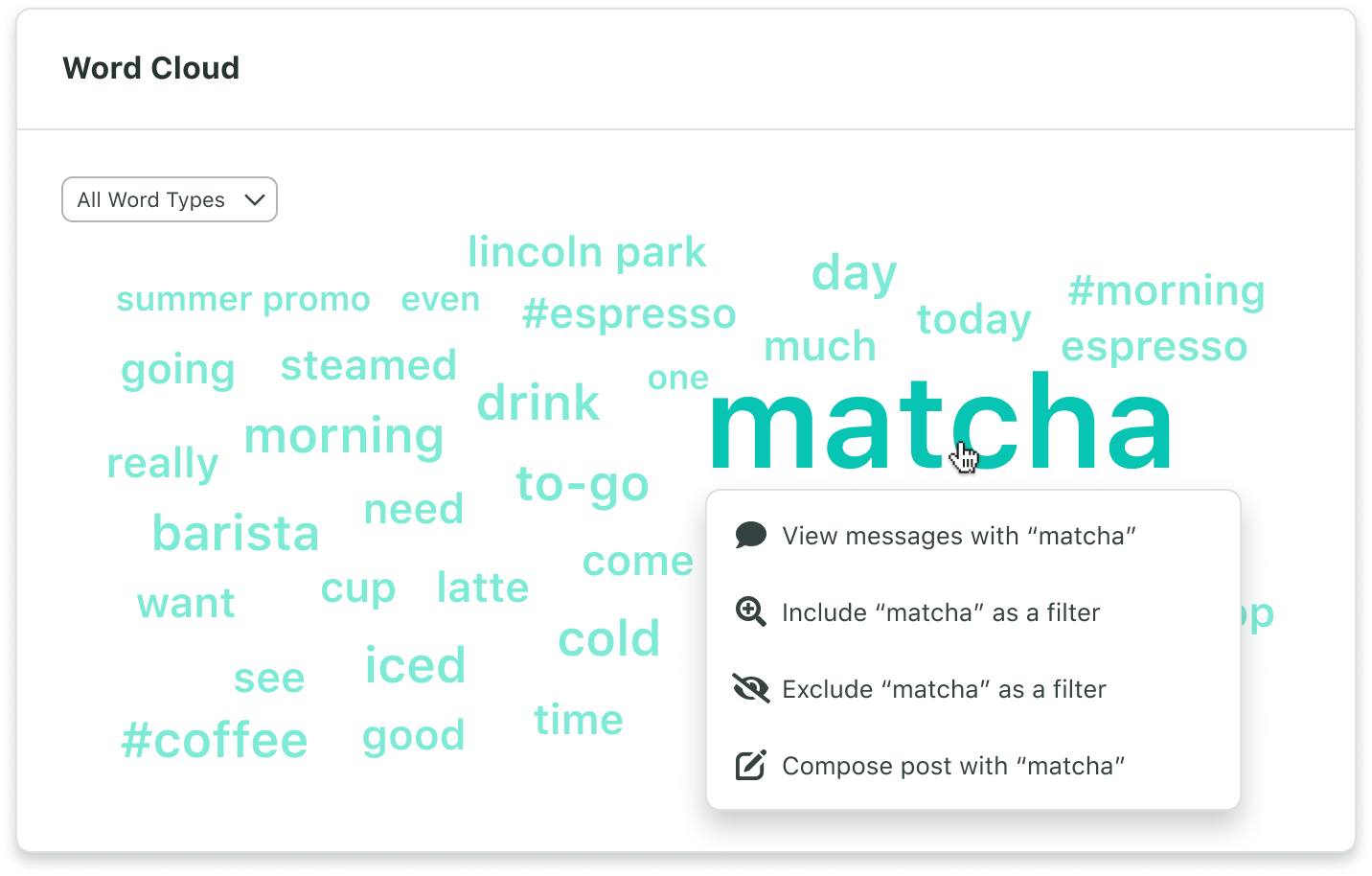The height and width of the screenshot is (876, 1372).
Task: Select the word "barista"
Action: [236, 534]
